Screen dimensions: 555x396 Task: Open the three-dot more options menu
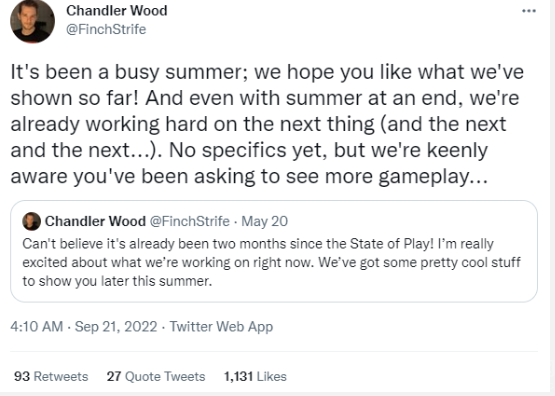[x=529, y=11]
